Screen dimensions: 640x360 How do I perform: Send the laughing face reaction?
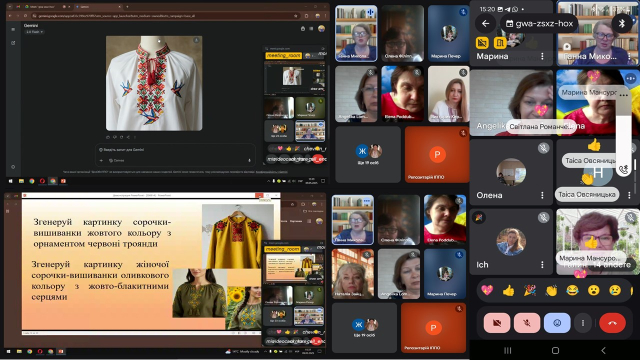point(573,290)
